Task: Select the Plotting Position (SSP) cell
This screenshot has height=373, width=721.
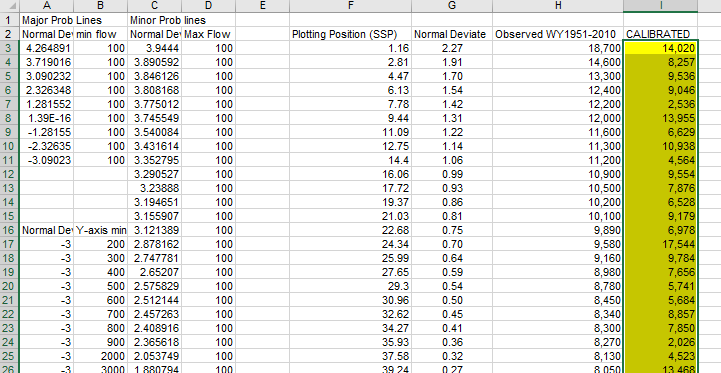Action: 350,34
